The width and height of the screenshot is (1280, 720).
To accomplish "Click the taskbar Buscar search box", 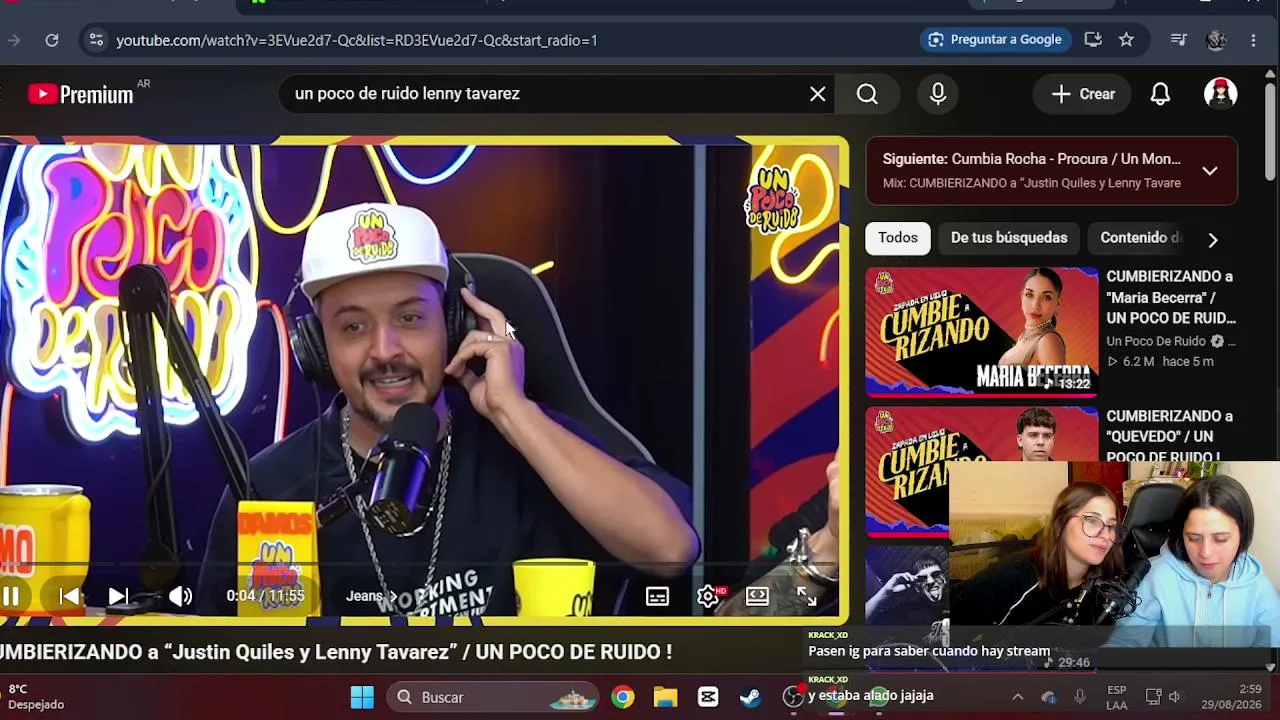I will click(493, 697).
